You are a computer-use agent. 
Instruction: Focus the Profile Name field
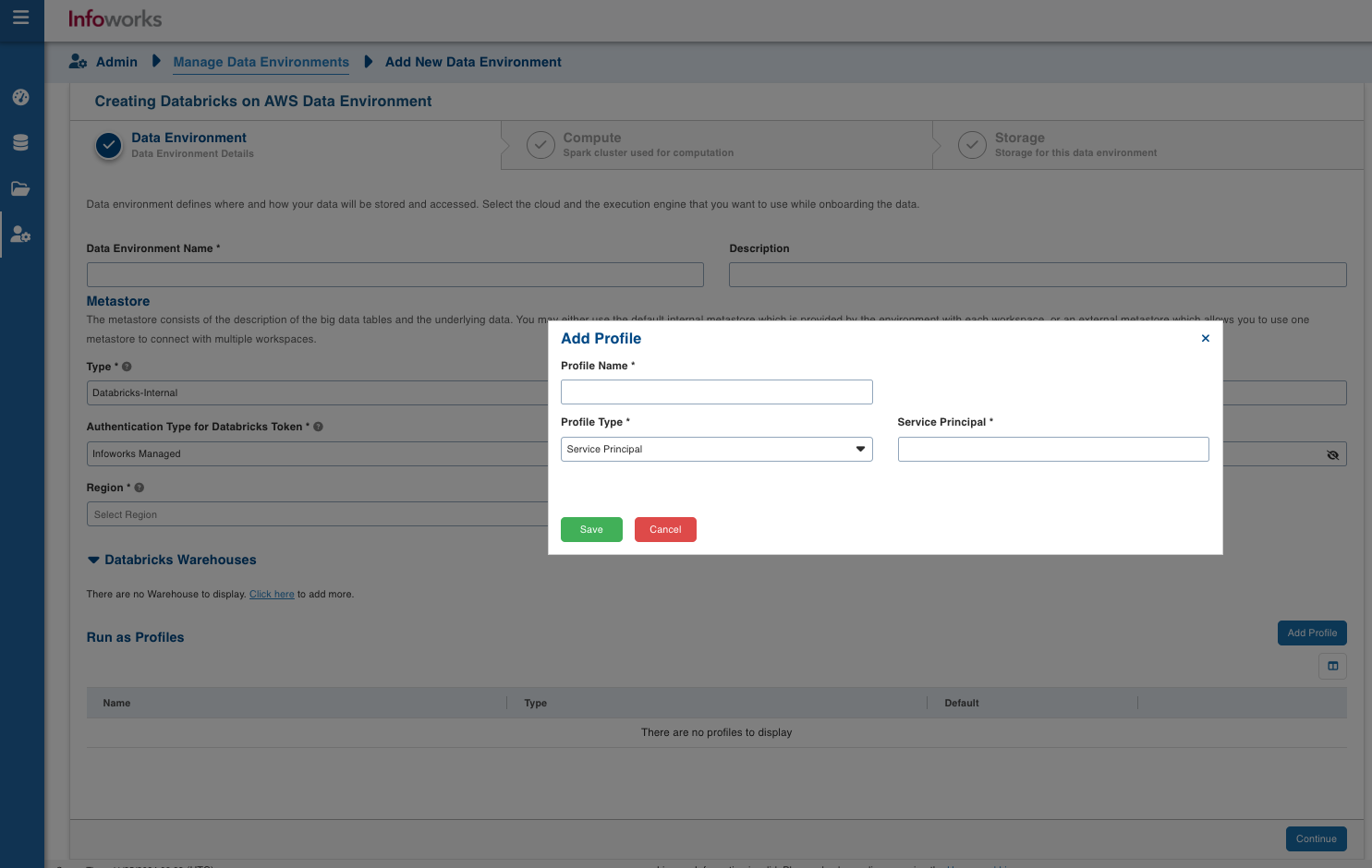pos(716,392)
